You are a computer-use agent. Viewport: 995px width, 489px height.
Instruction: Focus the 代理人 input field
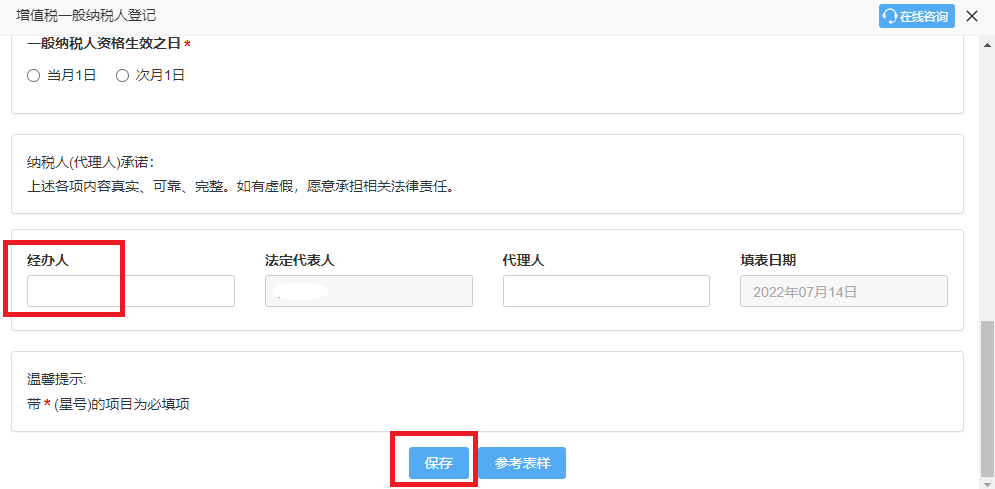[606, 291]
